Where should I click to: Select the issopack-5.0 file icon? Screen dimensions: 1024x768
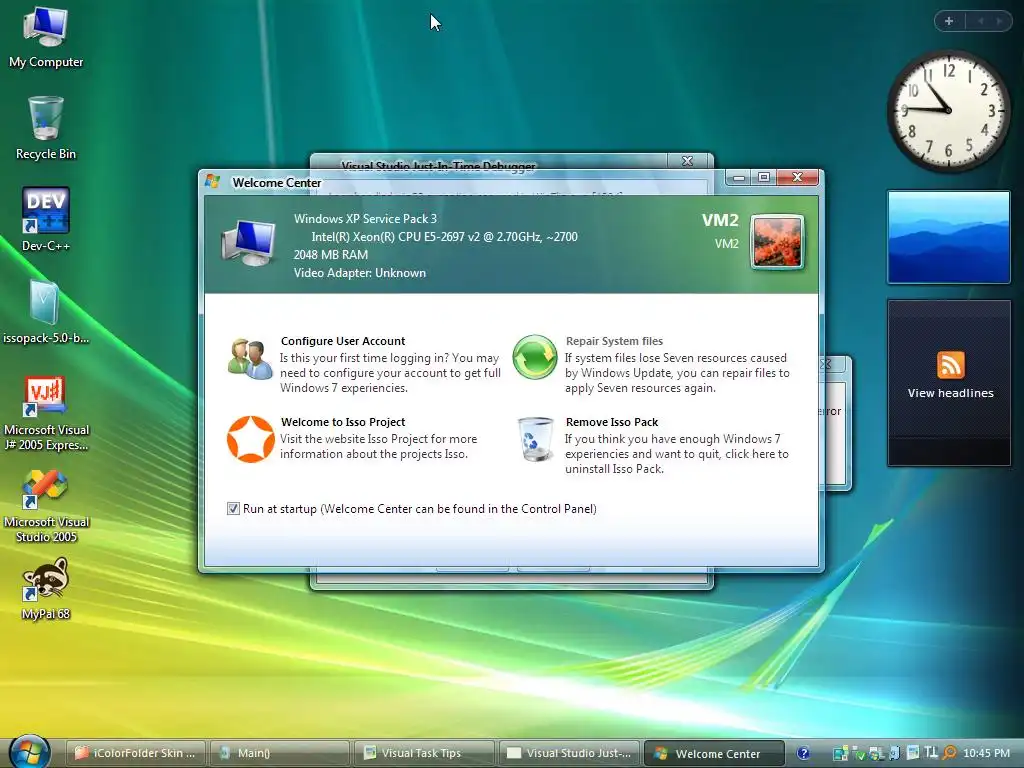coord(46,312)
